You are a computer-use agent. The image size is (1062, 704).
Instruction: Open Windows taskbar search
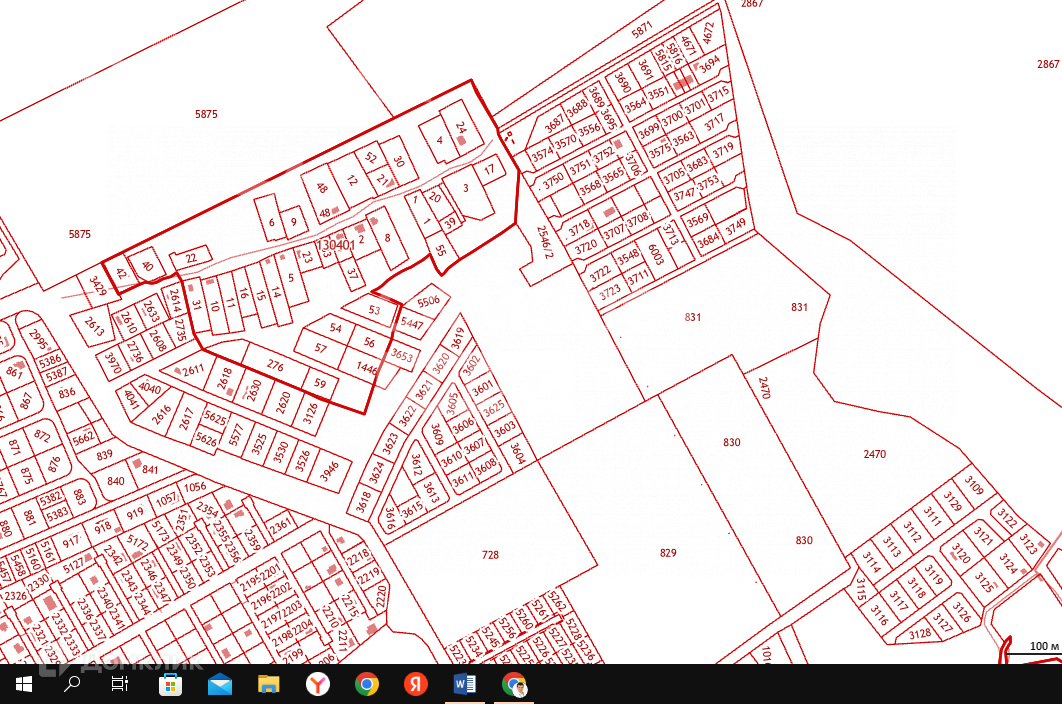pos(71,684)
